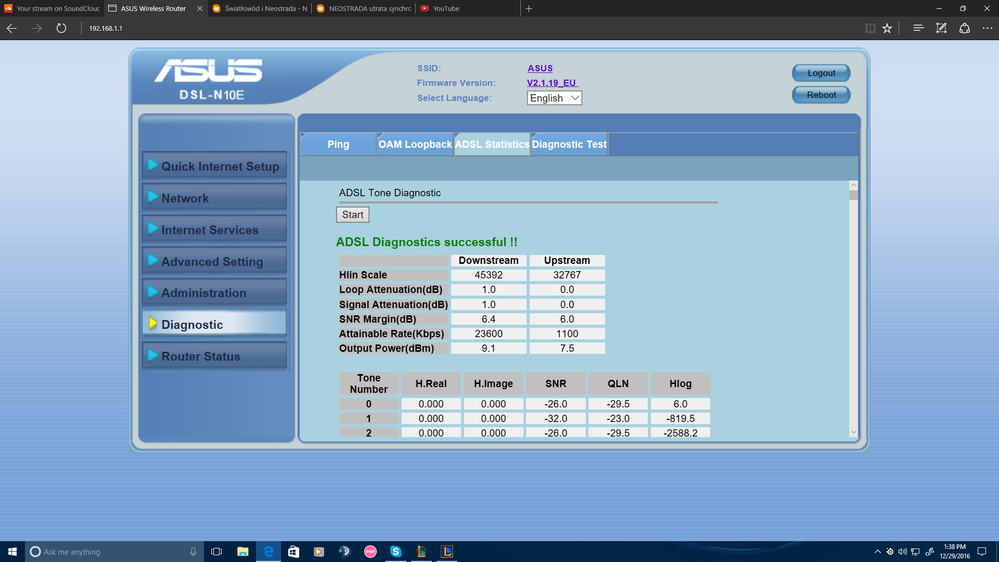This screenshot has width=999, height=562.
Task: Open the Select Language dropdown
Action: 554,98
